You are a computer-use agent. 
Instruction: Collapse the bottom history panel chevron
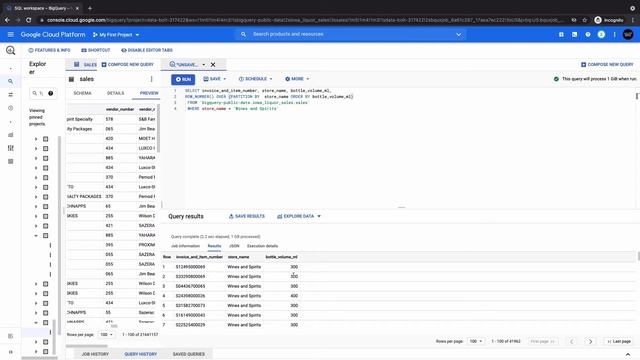click(628, 354)
